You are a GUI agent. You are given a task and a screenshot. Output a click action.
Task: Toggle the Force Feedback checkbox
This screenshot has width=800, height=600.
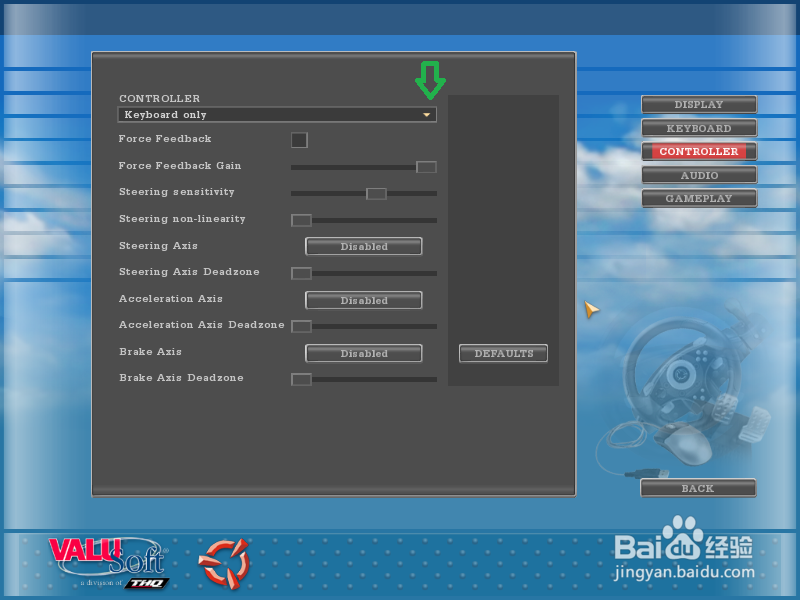(299, 140)
